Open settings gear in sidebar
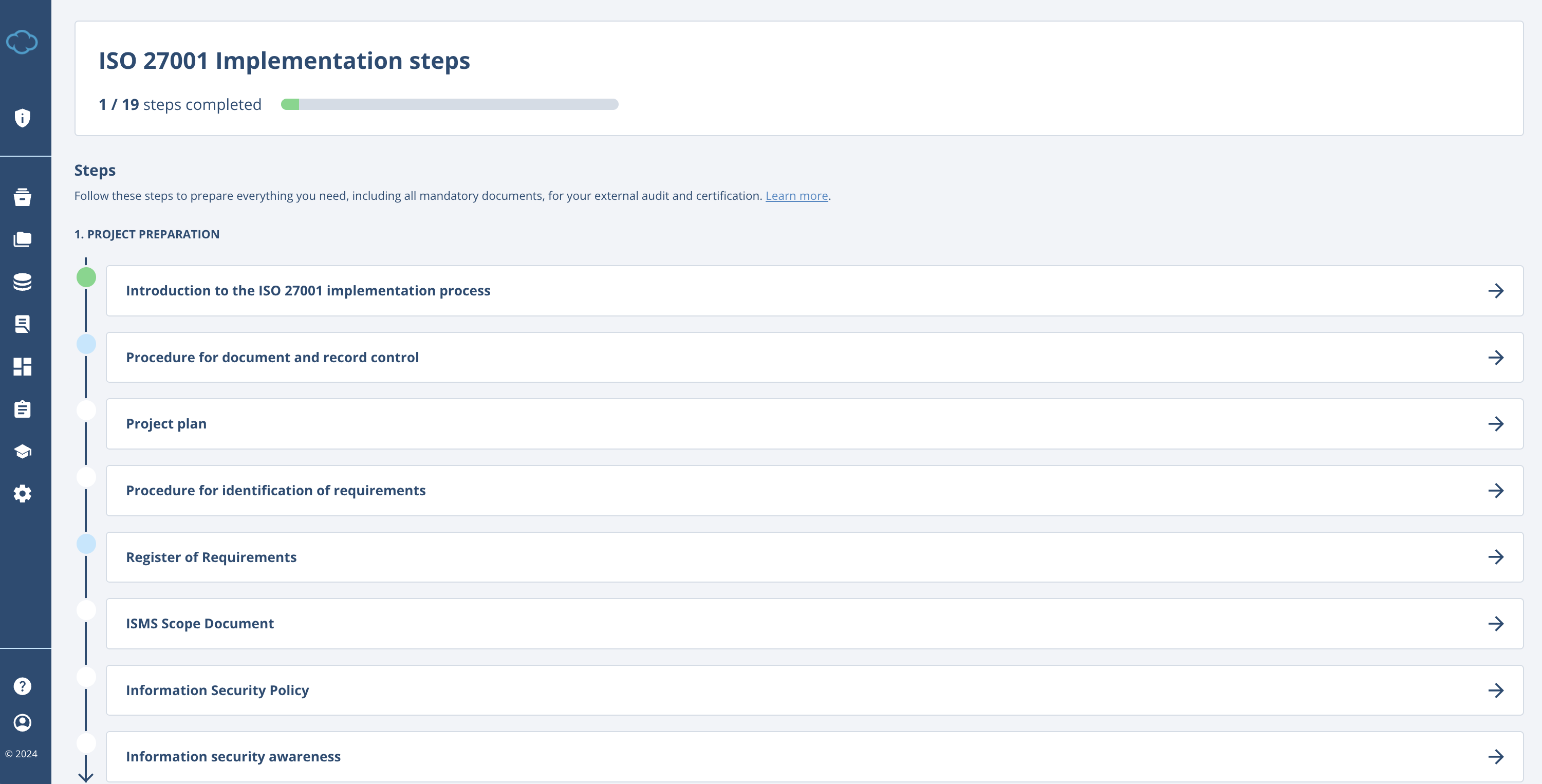Image resolution: width=1542 pixels, height=784 pixels. tap(22, 494)
